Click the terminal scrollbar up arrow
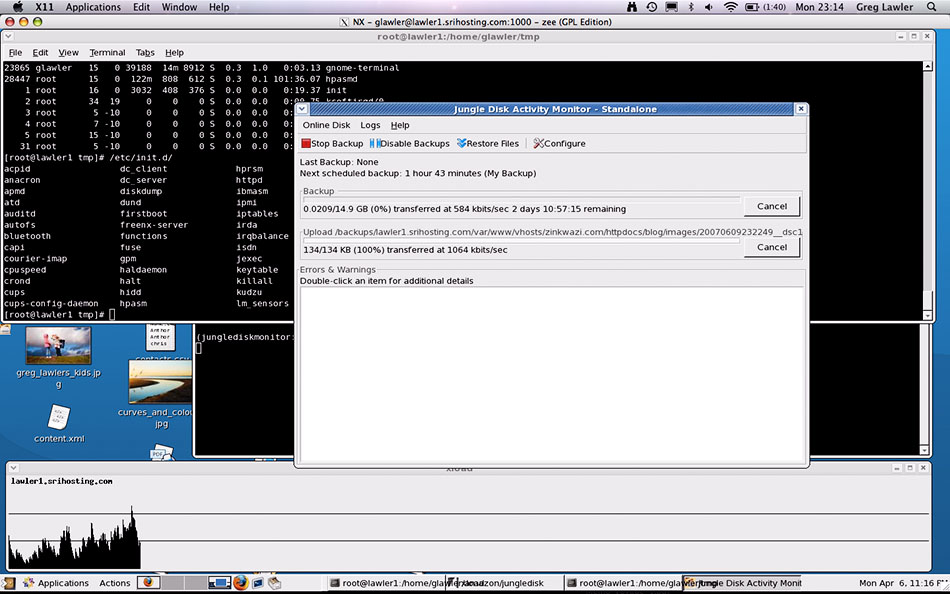The image size is (950, 594). click(927, 66)
